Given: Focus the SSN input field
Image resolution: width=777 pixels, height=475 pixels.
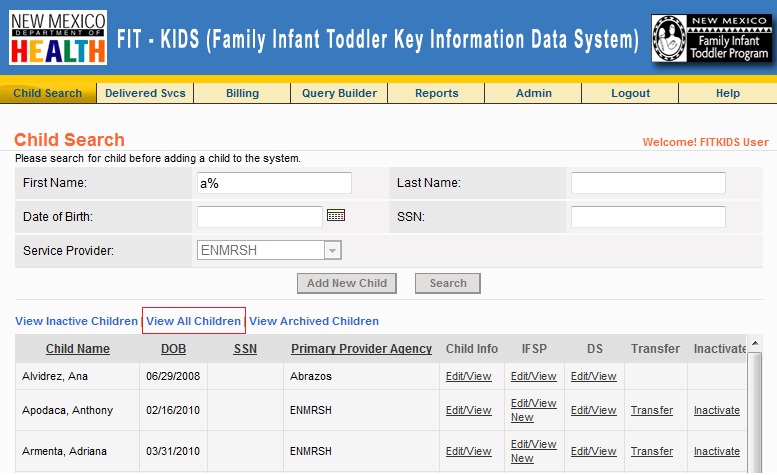Looking at the screenshot, I should [648, 217].
